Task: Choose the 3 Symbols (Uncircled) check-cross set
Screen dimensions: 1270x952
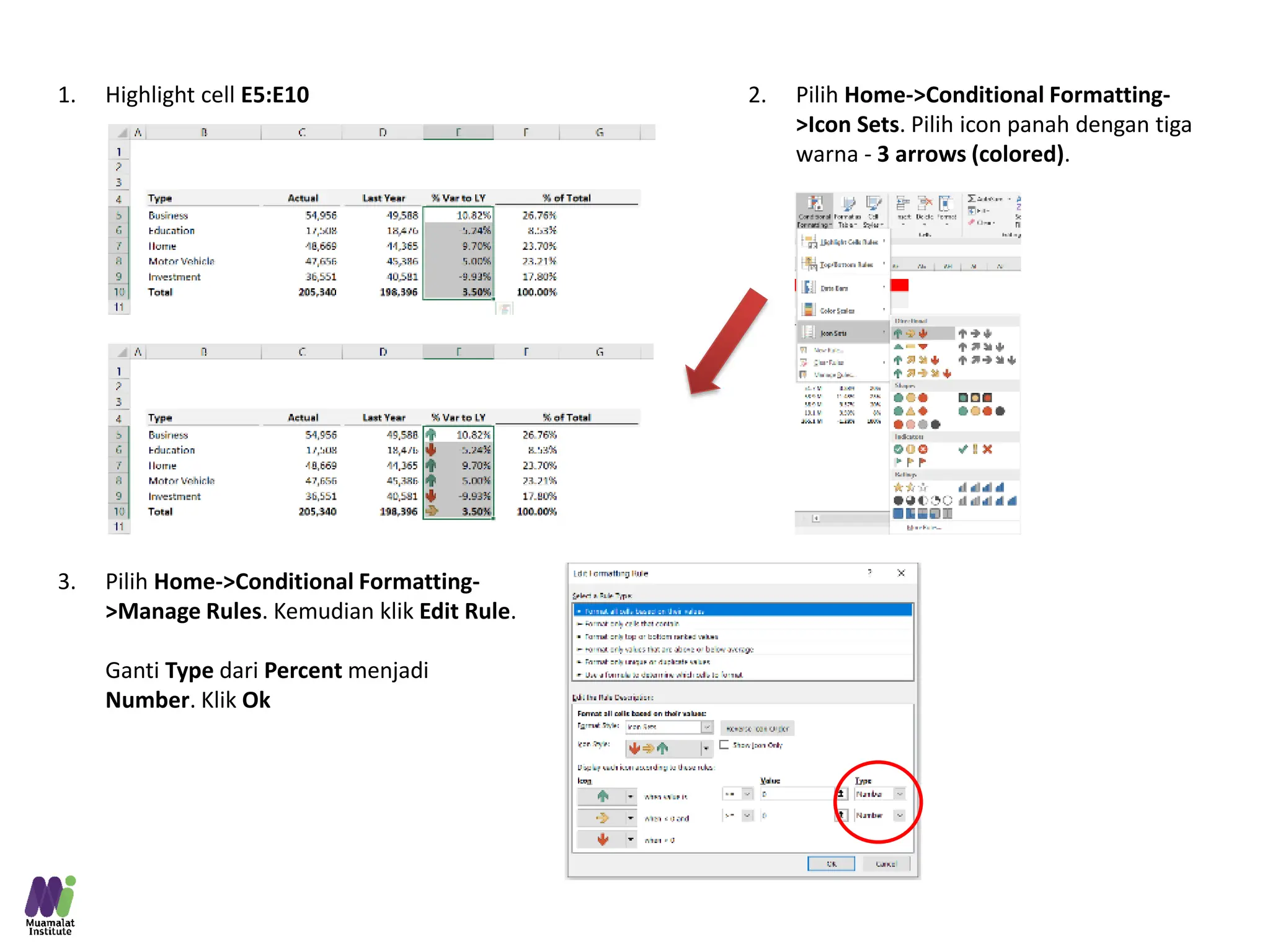Action: (x=975, y=449)
